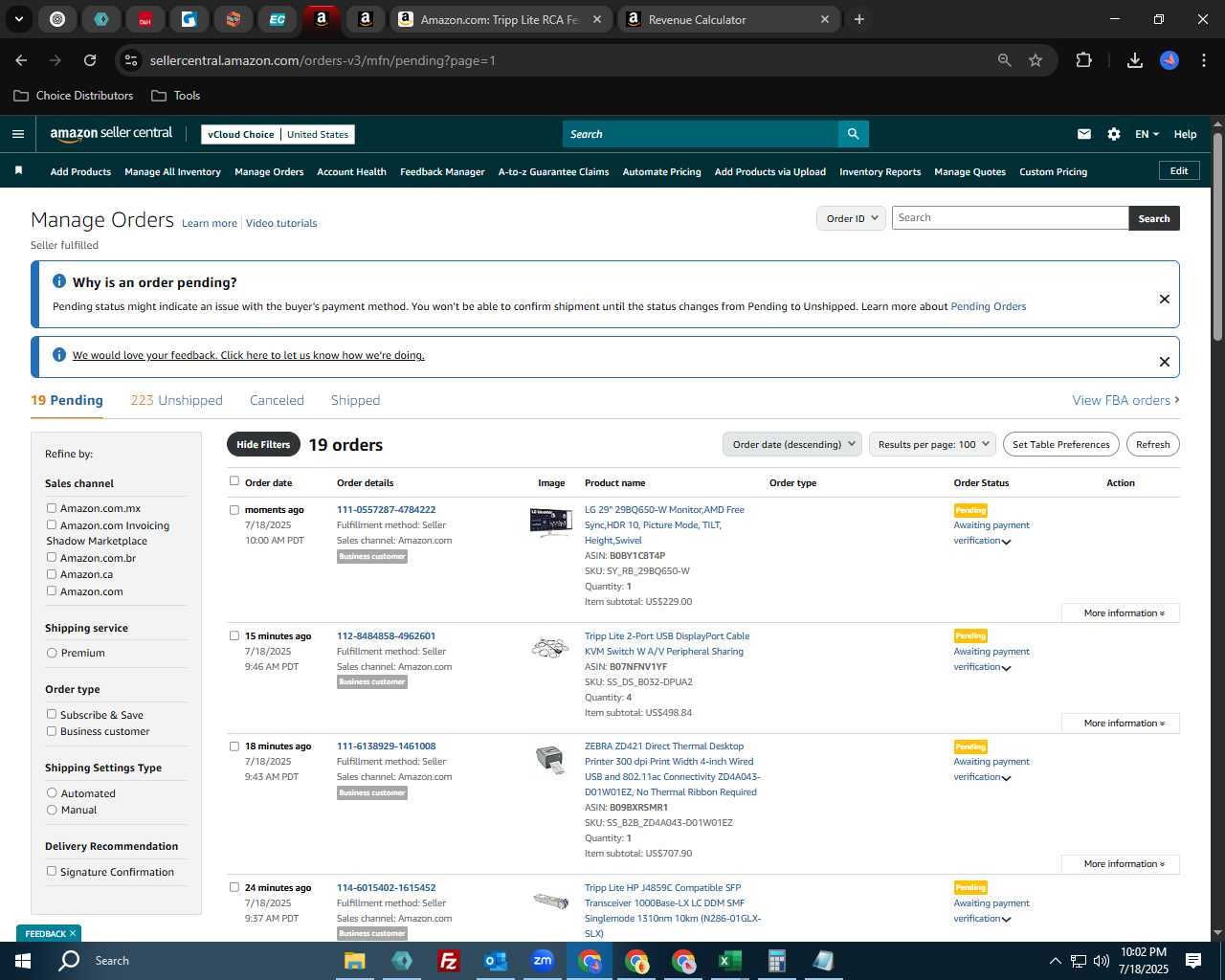
Task: Close the FEEDBACK tag at bottom left
Action: pos(73,933)
